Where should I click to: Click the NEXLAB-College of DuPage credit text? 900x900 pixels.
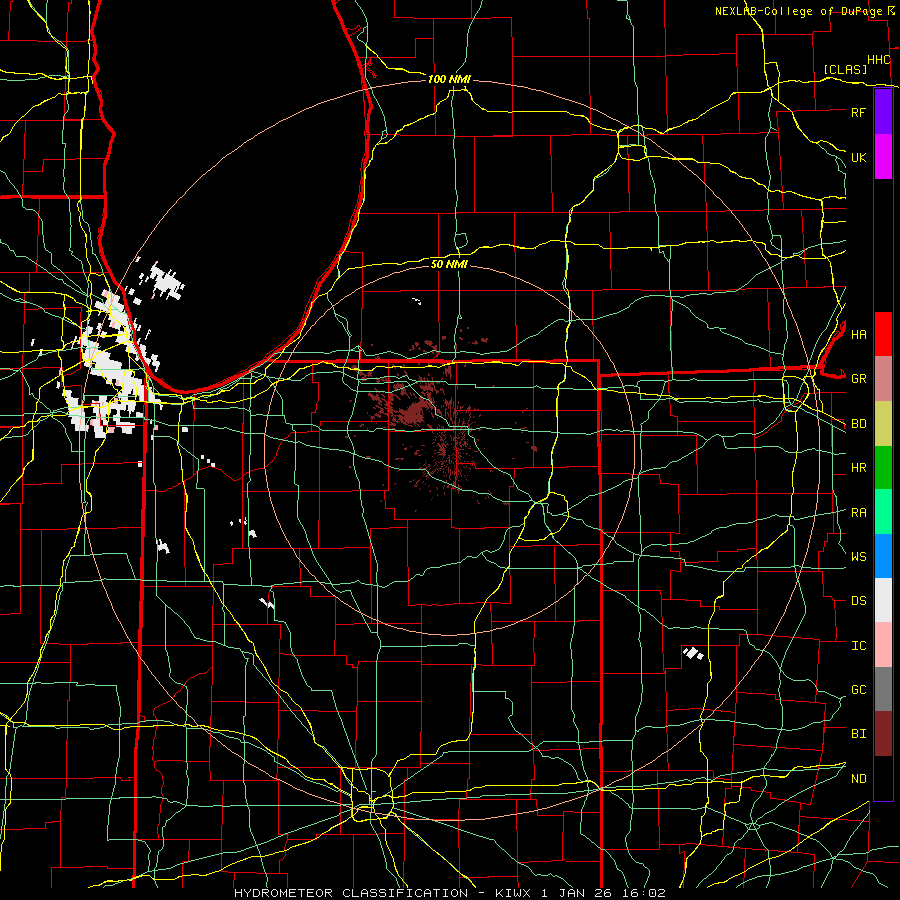tap(798, 11)
